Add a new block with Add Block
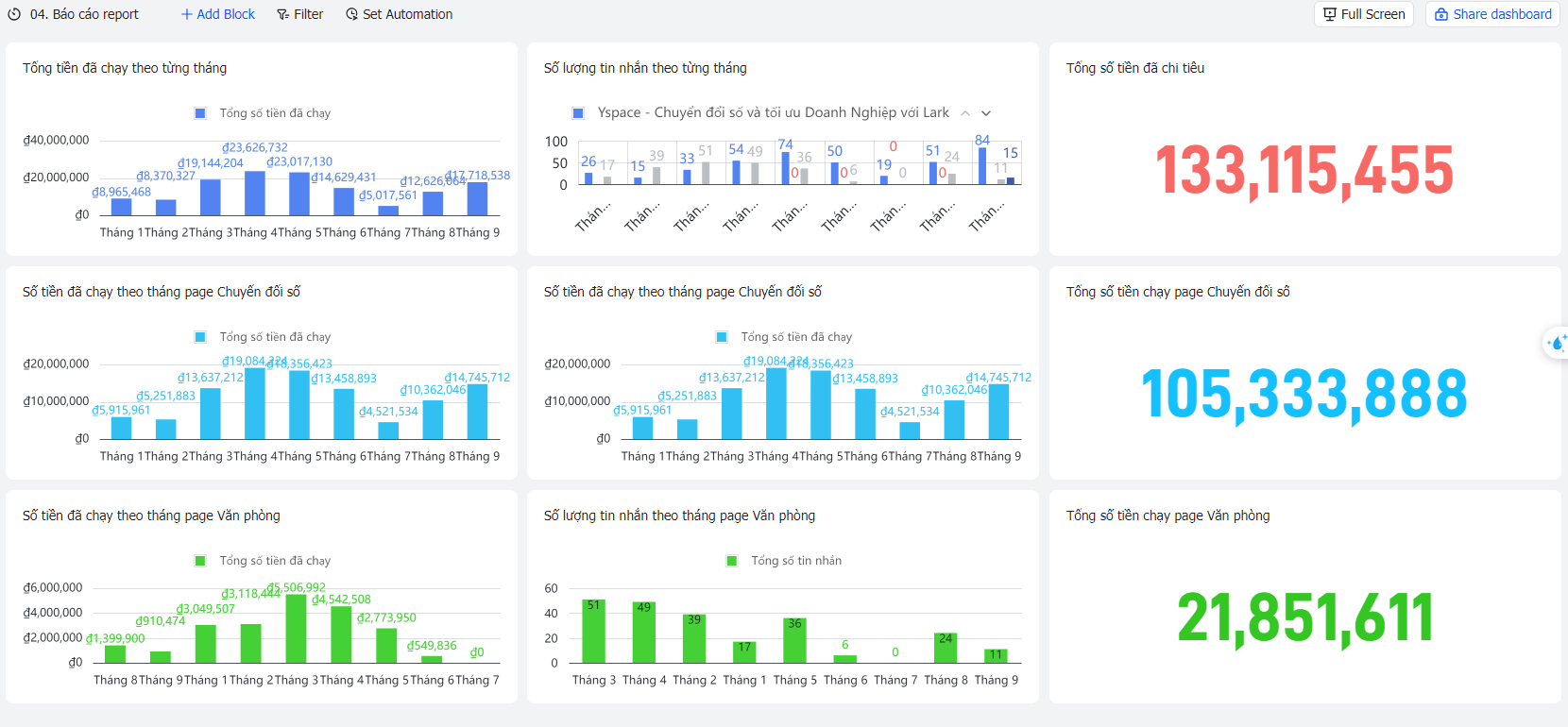 click(218, 14)
